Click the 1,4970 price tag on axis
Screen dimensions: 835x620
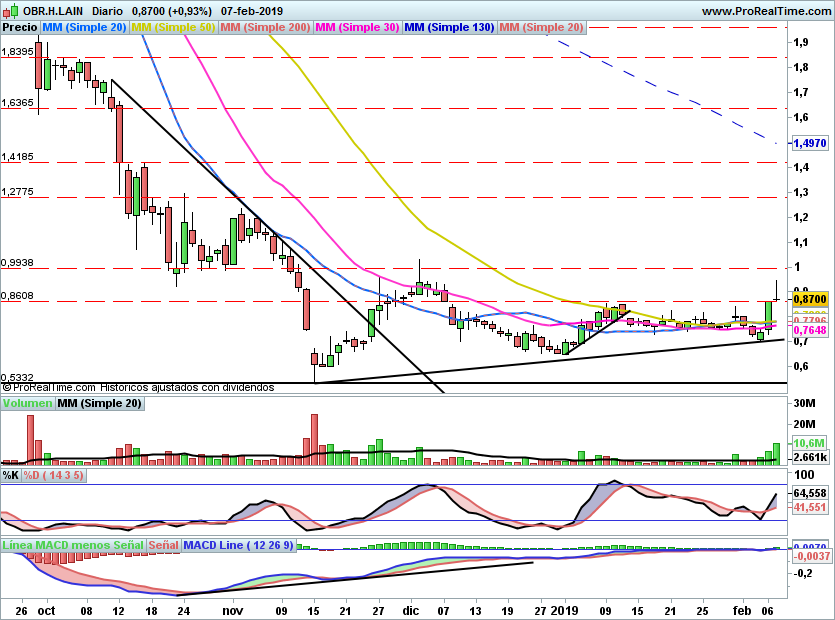pyautogui.click(x=810, y=144)
